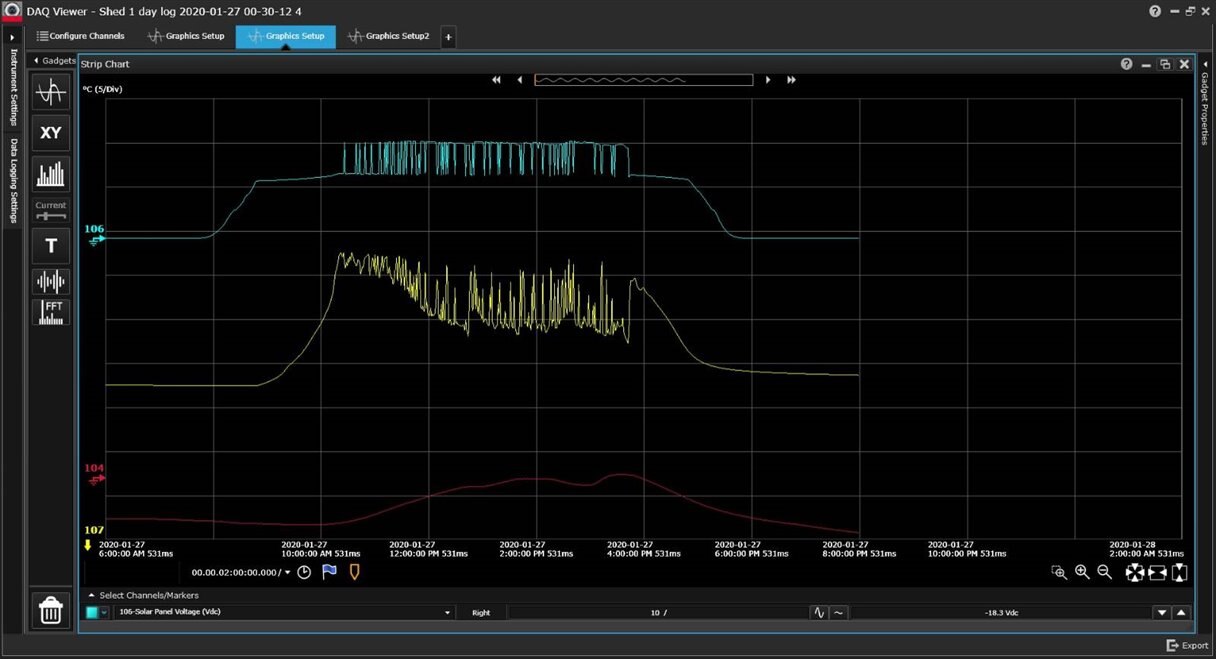Image resolution: width=1216 pixels, height=659 pixels.
Task: Open the time span per division dropdown
Action: (288, 573)
